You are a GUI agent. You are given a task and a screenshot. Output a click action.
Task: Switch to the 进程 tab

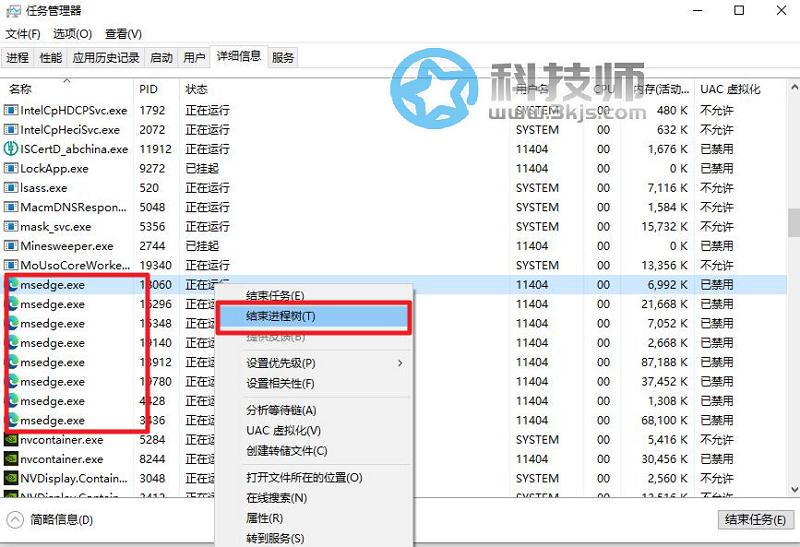point(17,58)
